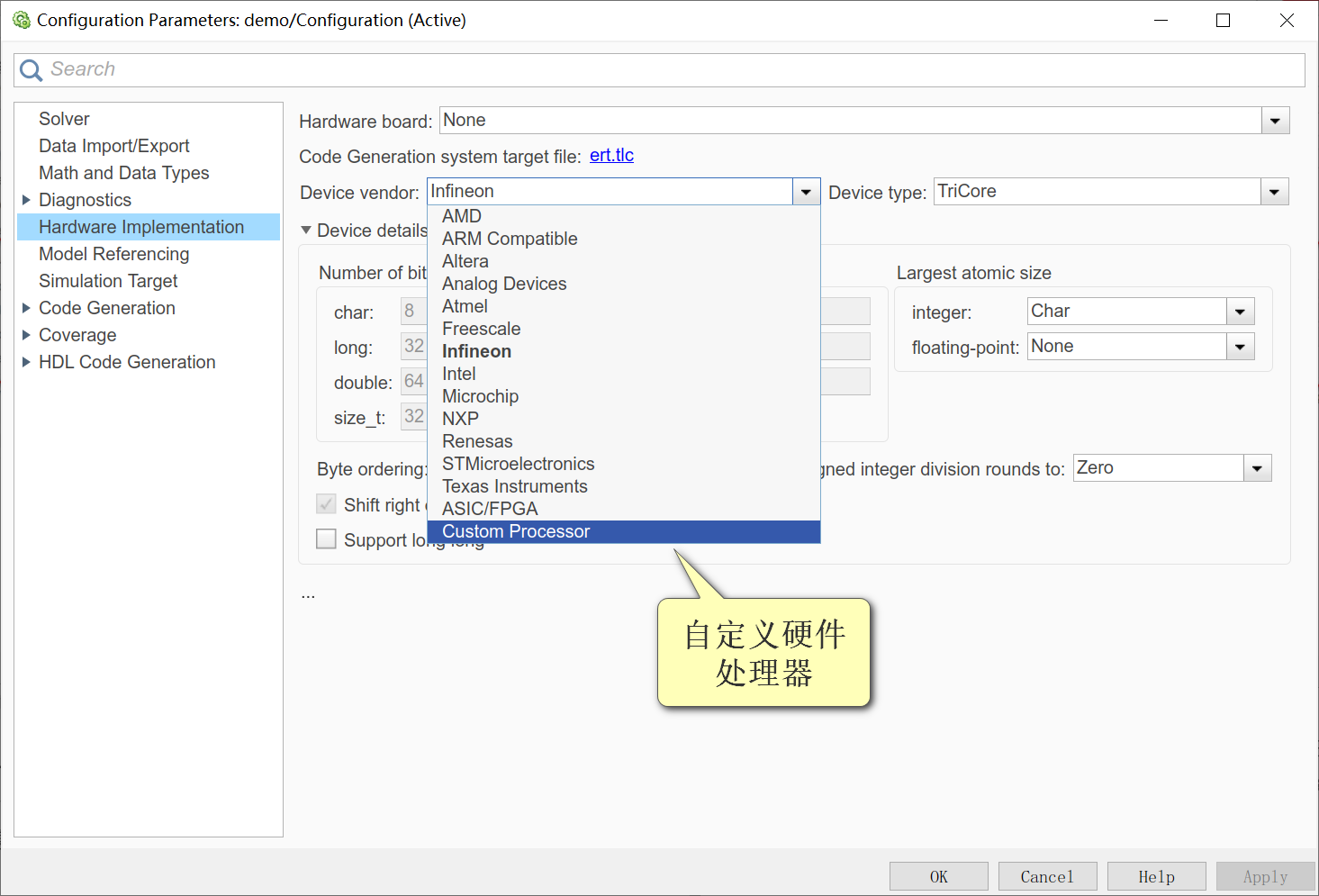Screen dimensions: 1319x896
Task: Open the Hardware board dropdown
Action: click(1275, 121)
